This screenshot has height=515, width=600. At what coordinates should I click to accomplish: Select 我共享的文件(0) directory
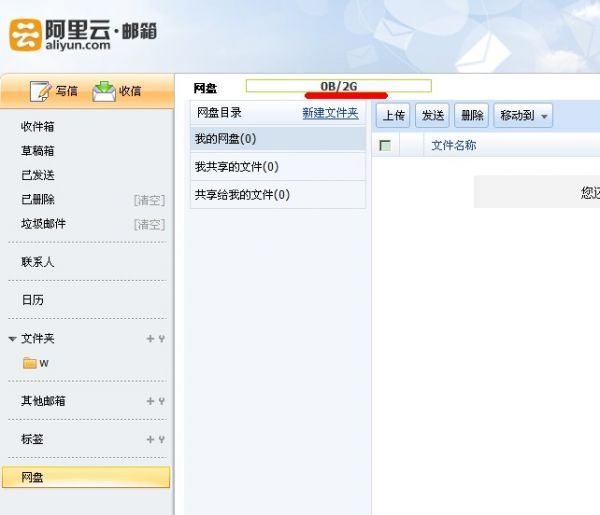click(x=278, y=167)
